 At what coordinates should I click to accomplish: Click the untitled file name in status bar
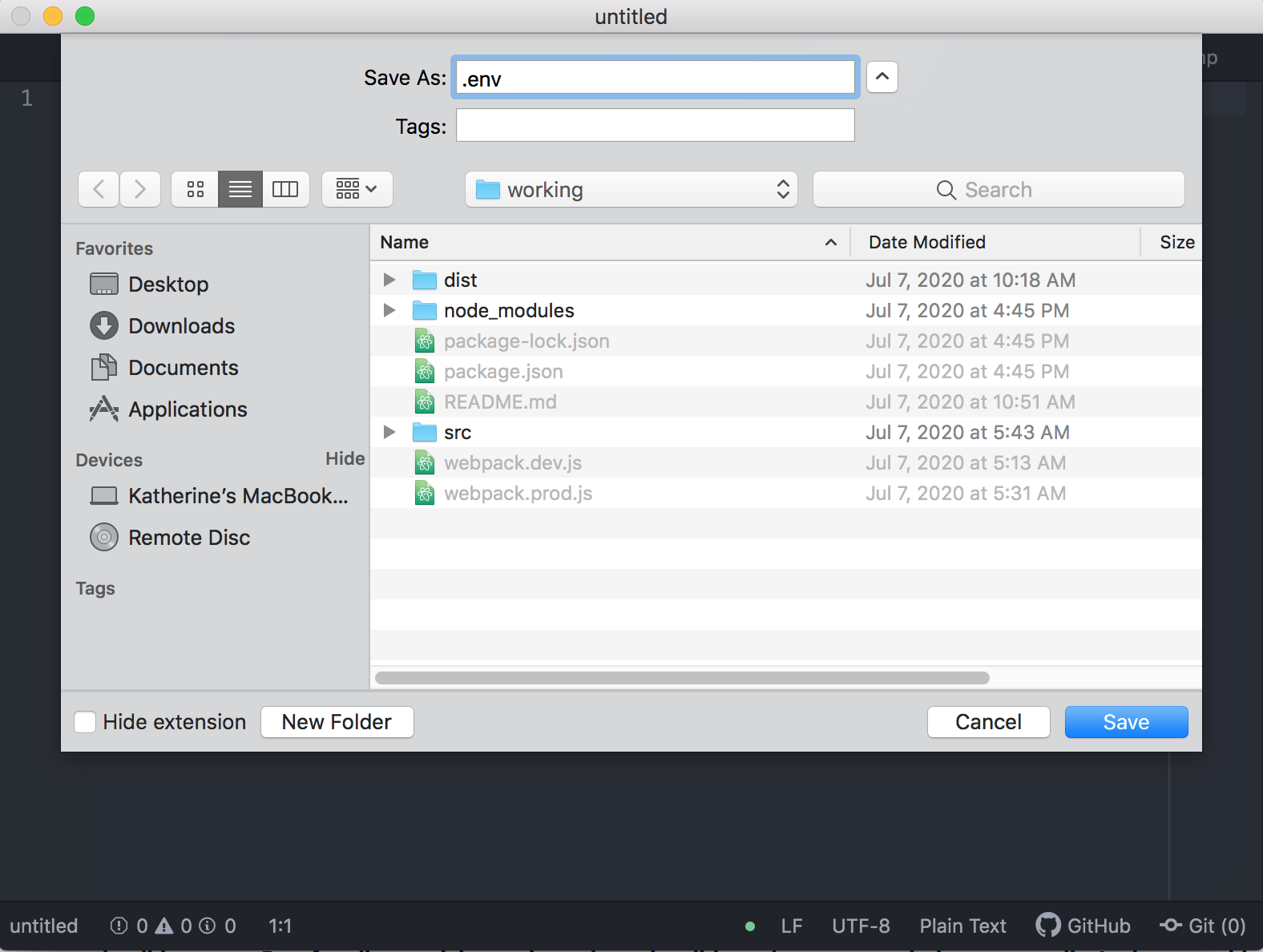click(44, 926)
